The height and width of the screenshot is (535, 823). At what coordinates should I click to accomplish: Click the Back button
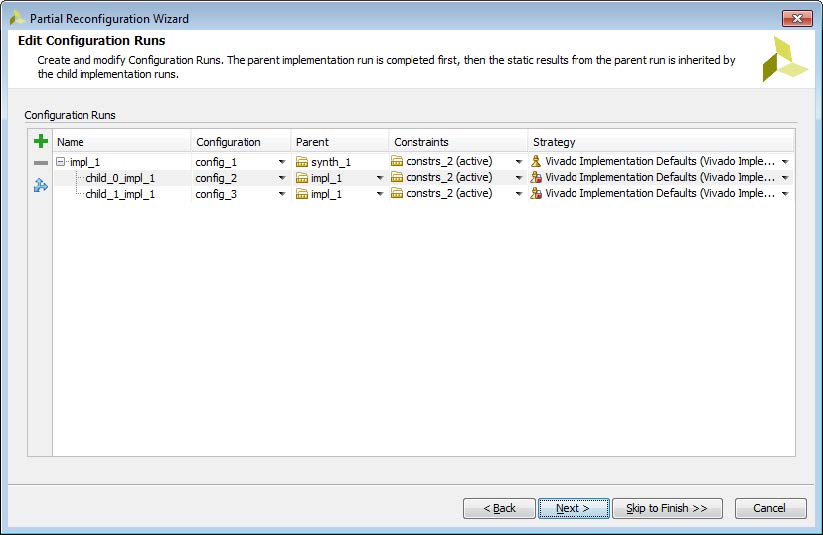coord(499,508)
